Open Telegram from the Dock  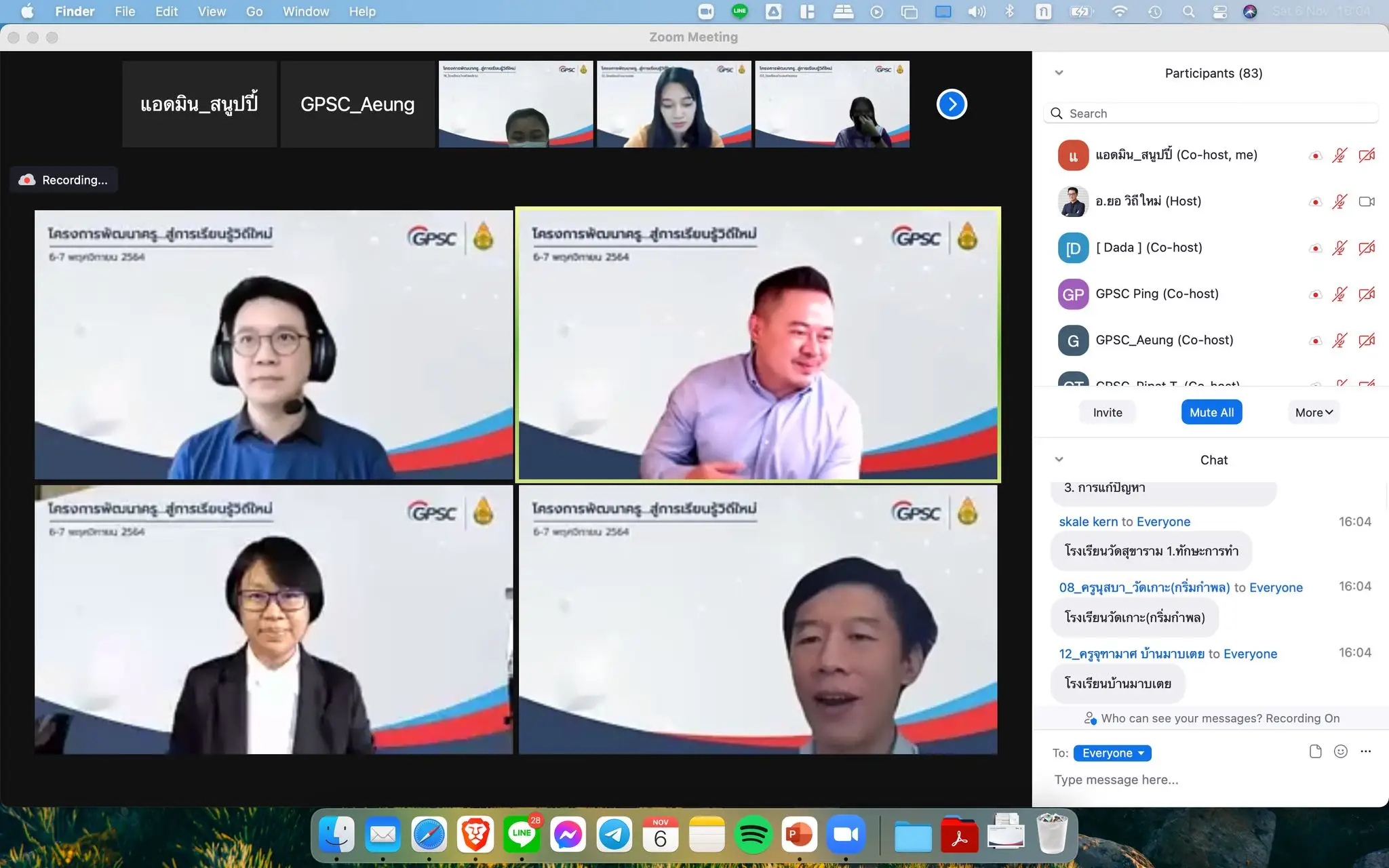614,834
